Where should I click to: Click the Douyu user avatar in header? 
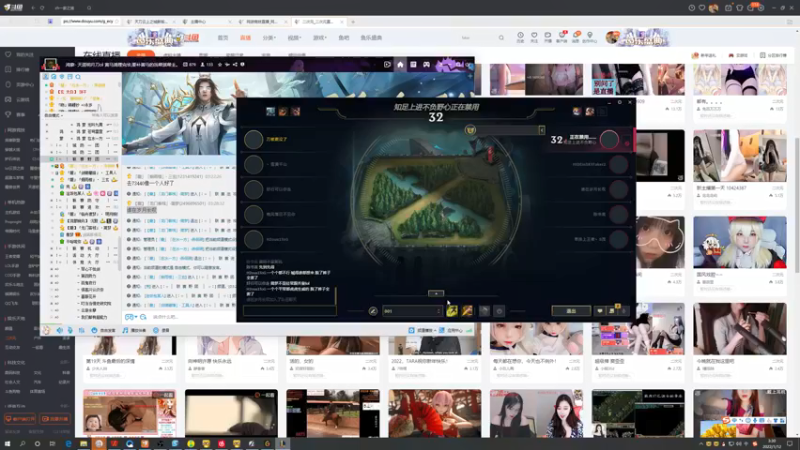tap(612, 37)
